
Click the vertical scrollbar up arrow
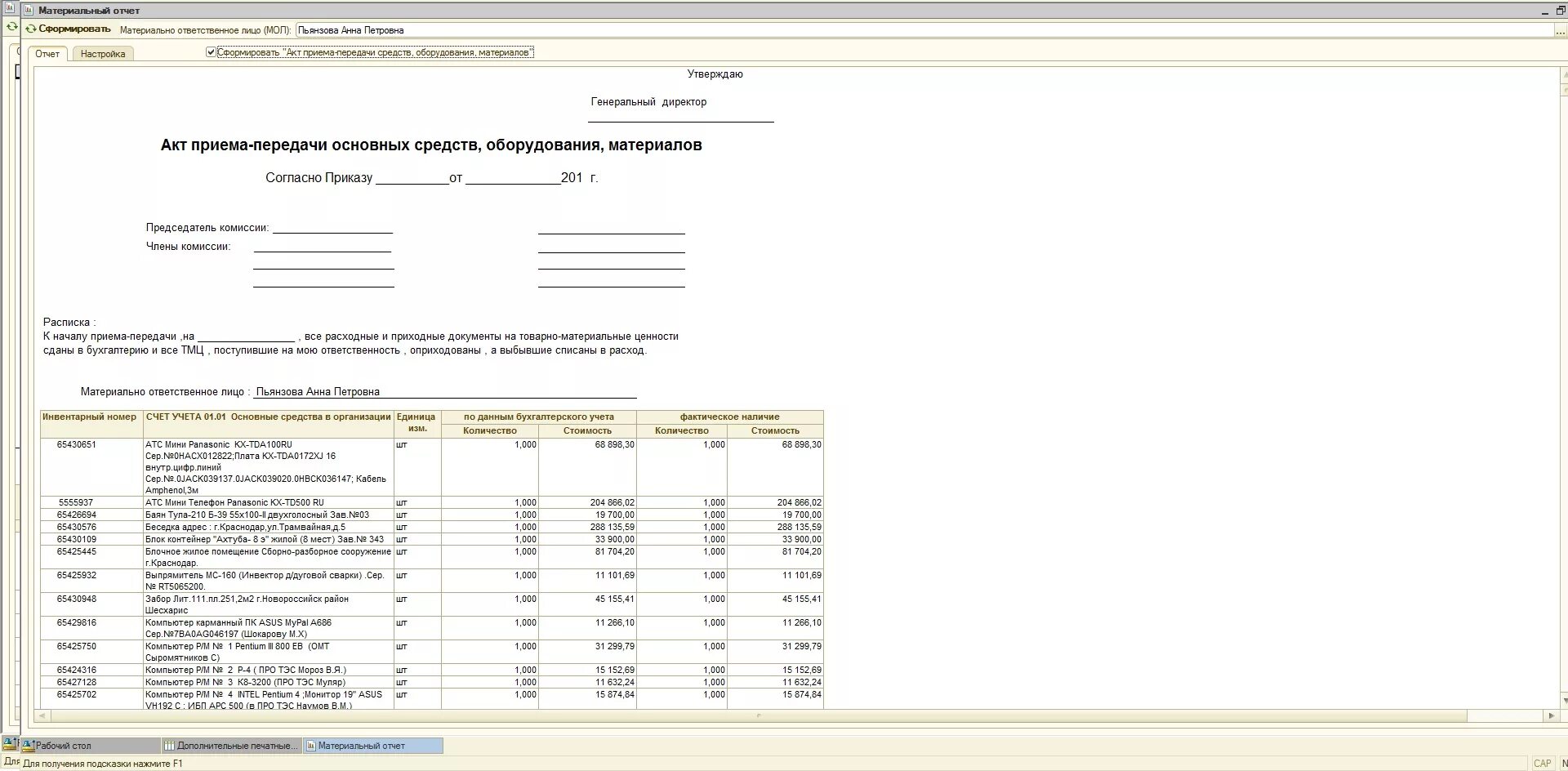click(1564, 74)
